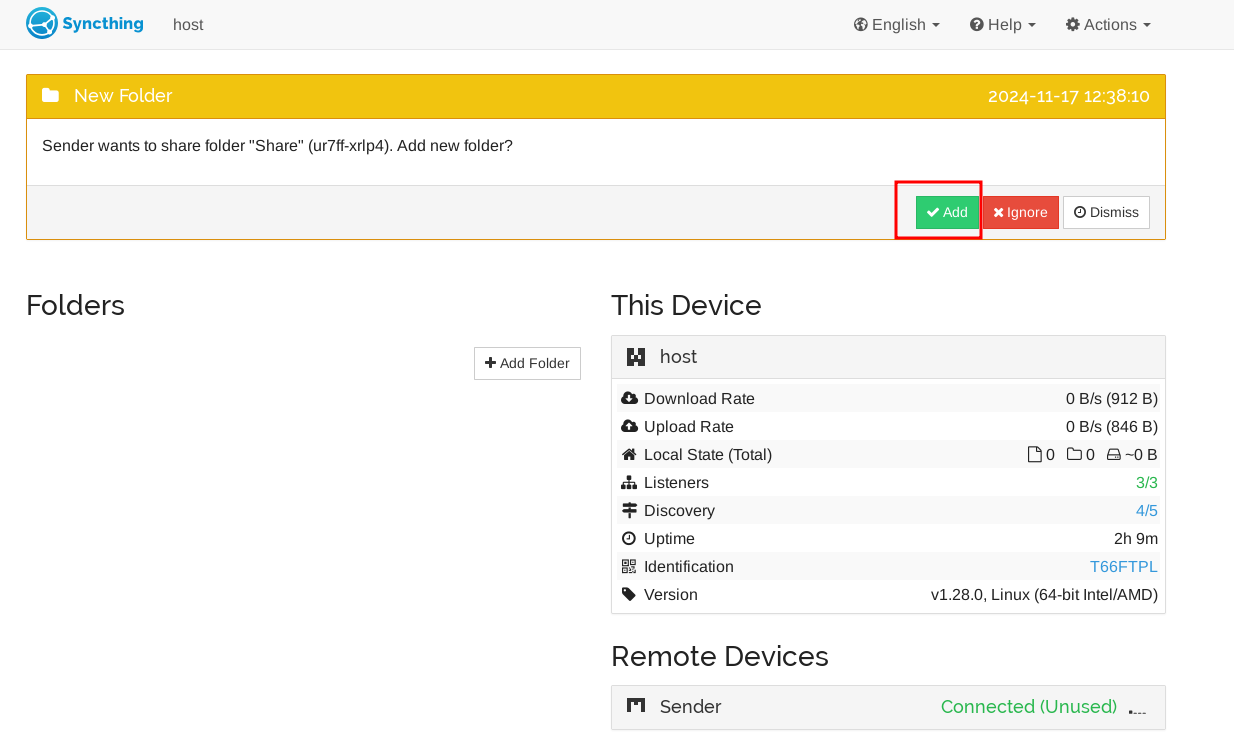The image size is (1234, 736).
Task: Click the Download Rate cloud icon
Action: [x=629, y=399]
